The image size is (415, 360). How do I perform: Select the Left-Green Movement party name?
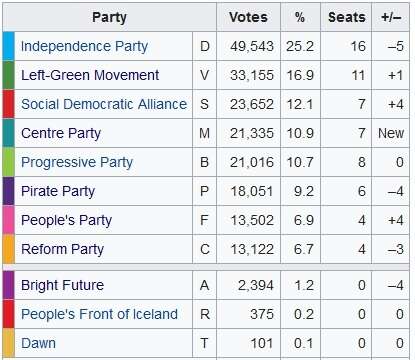click(x=90, y=75)
